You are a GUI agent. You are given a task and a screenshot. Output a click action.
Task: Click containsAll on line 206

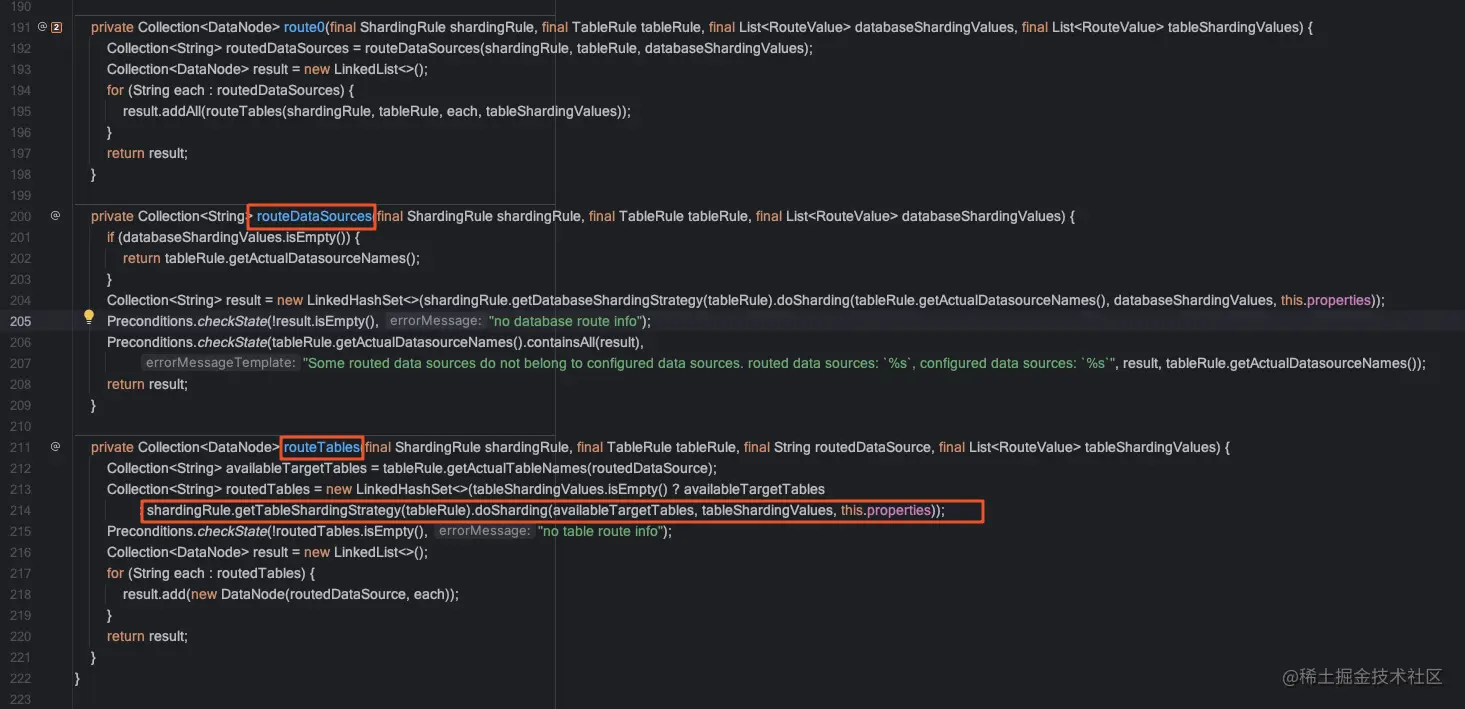pos(560,342)
